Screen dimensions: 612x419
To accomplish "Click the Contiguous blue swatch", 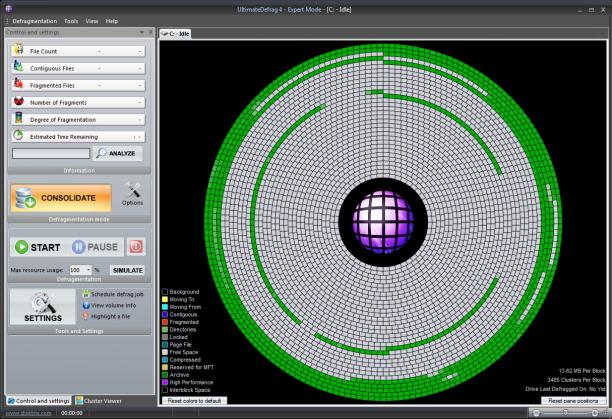I will click(165, 314).
